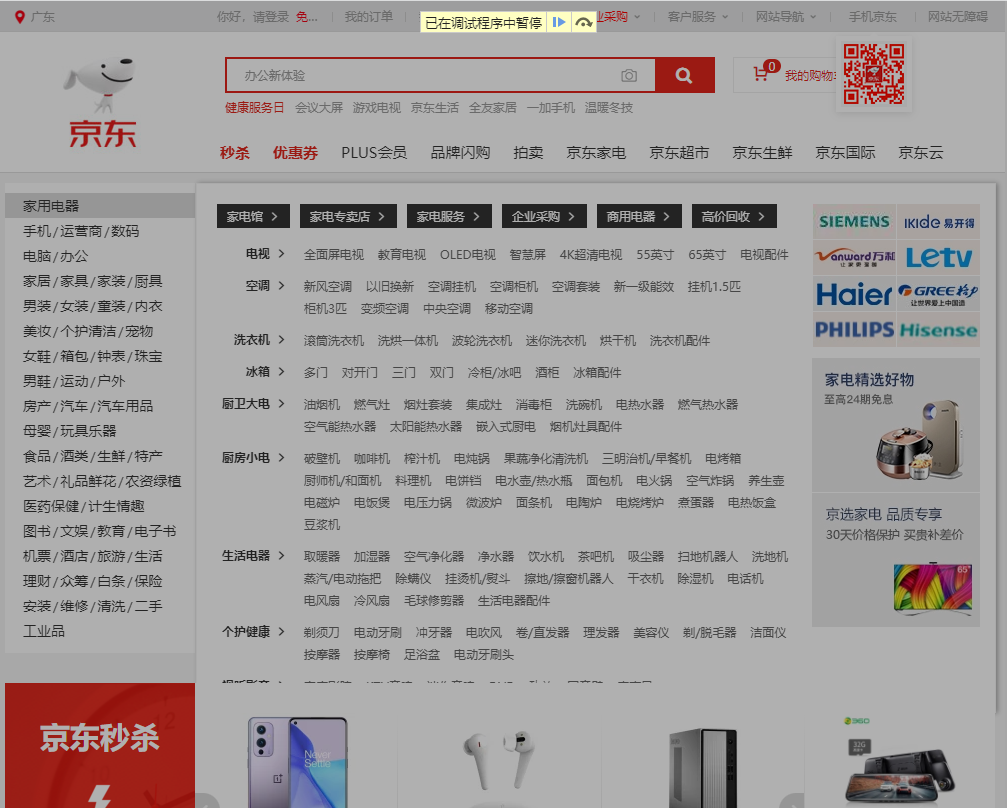The height and width of the screenshot is (808, 1007).
Task: Expand the 厨房小电 category heading
Action: tap(253, 457)
